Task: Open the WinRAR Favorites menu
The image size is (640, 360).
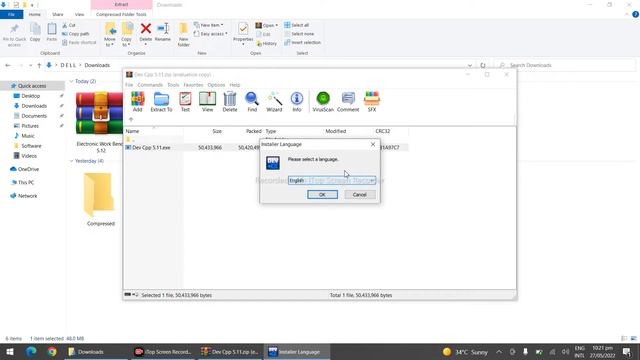Action: coord(193,85)
